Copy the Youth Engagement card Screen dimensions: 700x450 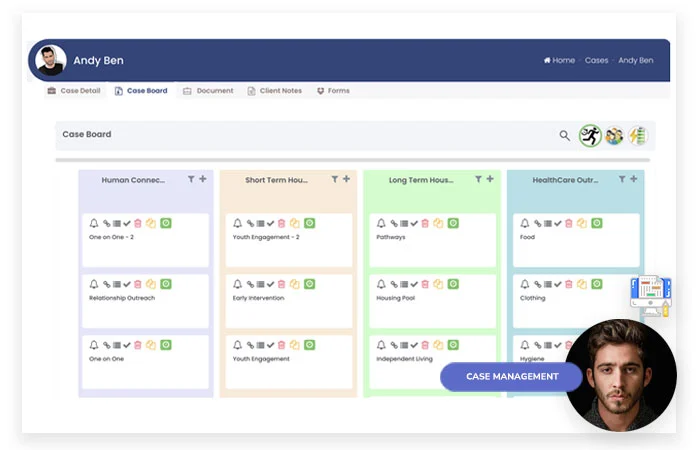pyautogui.click(x=295, y=345)
